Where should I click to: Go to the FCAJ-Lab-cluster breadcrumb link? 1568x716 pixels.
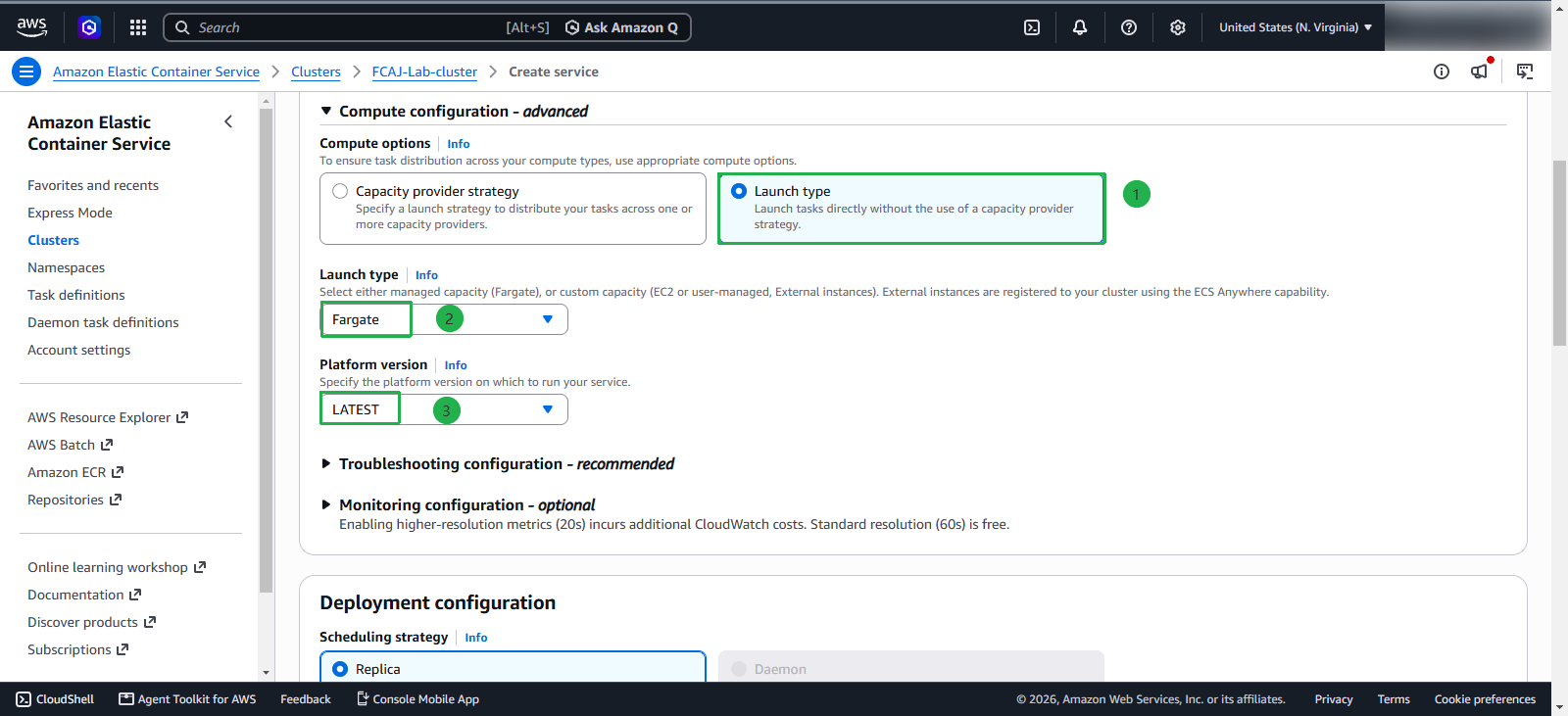tap(424, 72)
